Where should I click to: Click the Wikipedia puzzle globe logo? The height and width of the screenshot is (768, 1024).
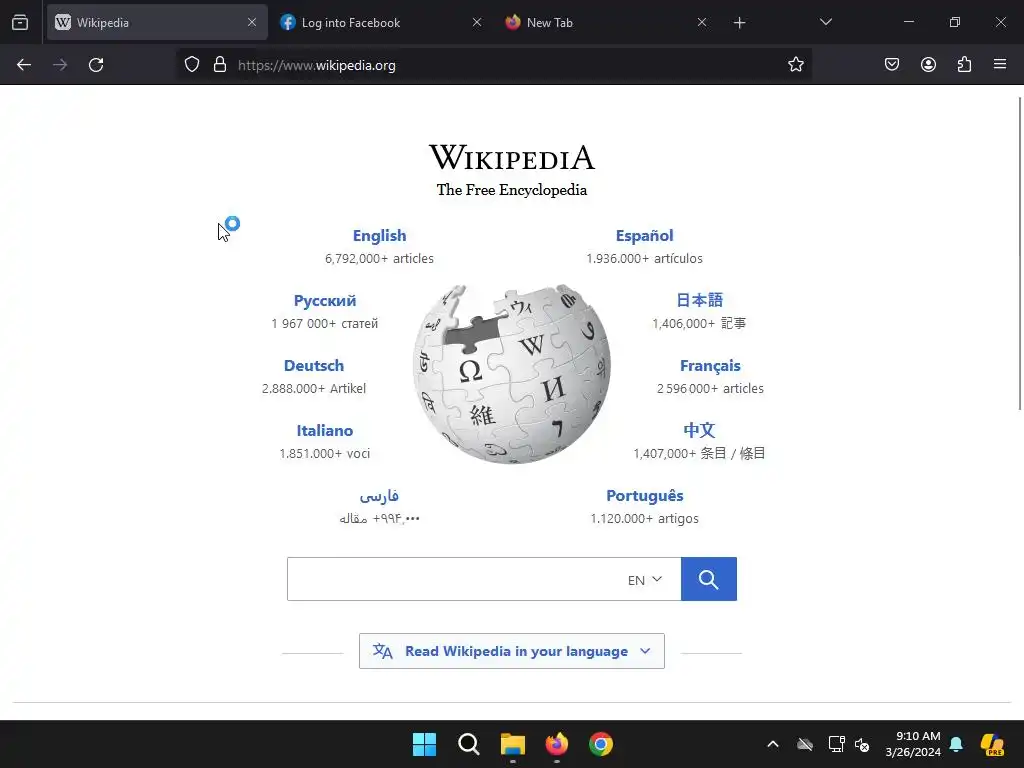click(x=512, y=374)
